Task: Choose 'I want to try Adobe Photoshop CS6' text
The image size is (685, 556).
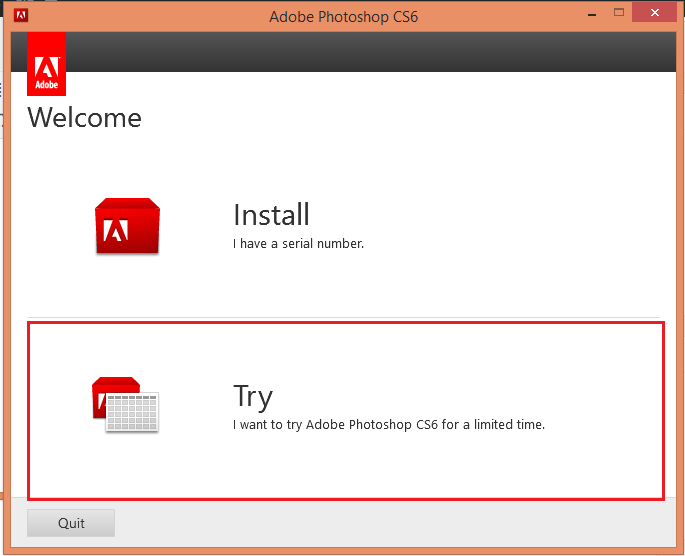Action: click(389, 424)
